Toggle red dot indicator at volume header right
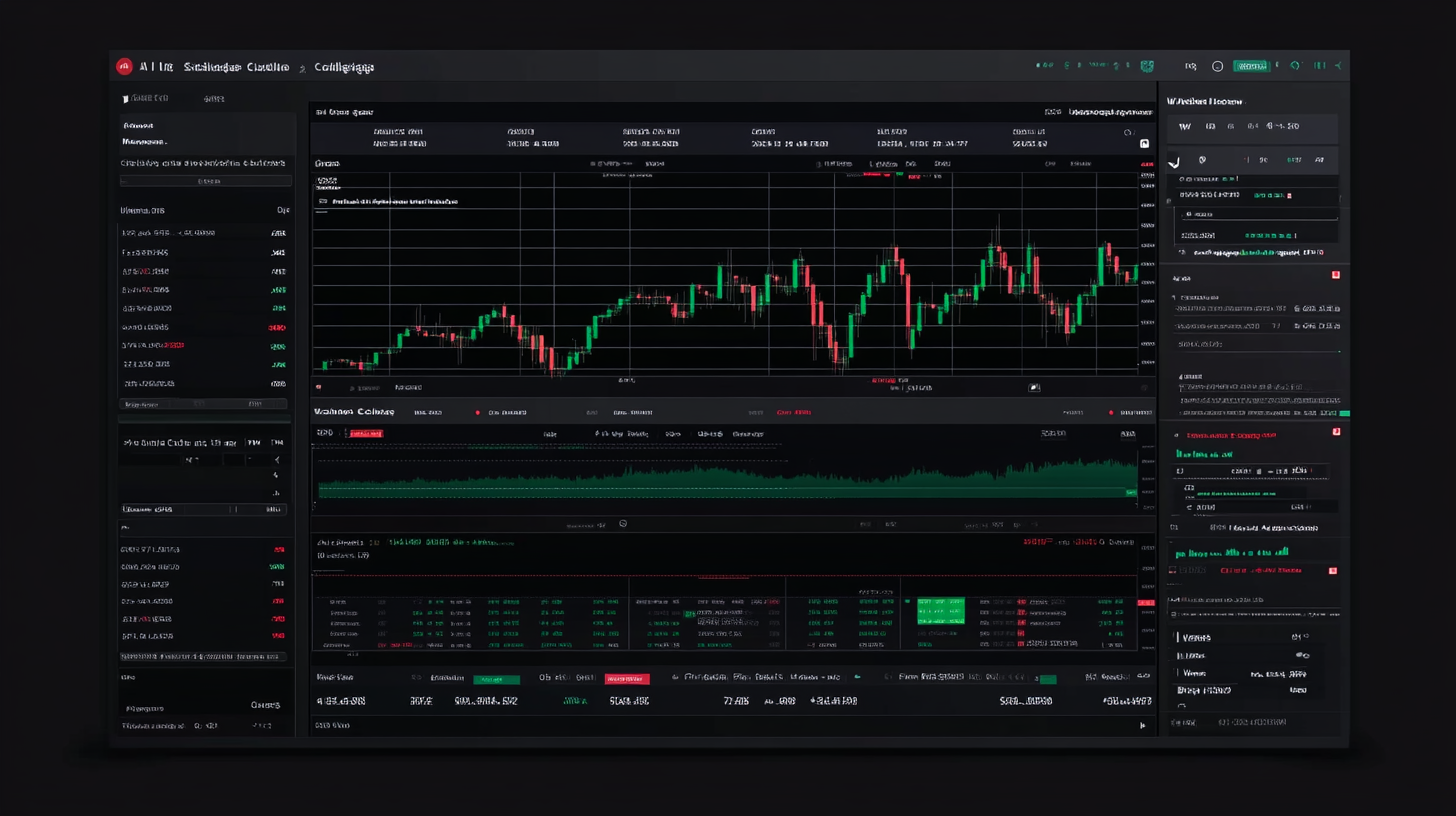 1111,412
